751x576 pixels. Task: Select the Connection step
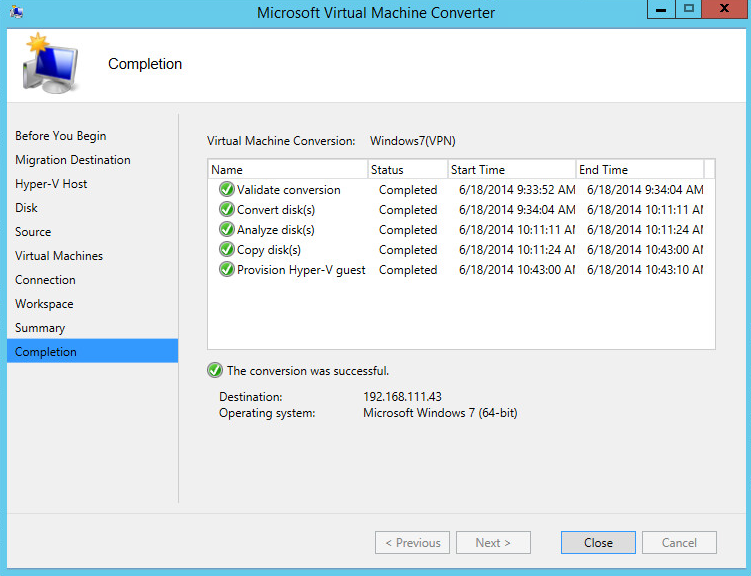pos(45,279)
